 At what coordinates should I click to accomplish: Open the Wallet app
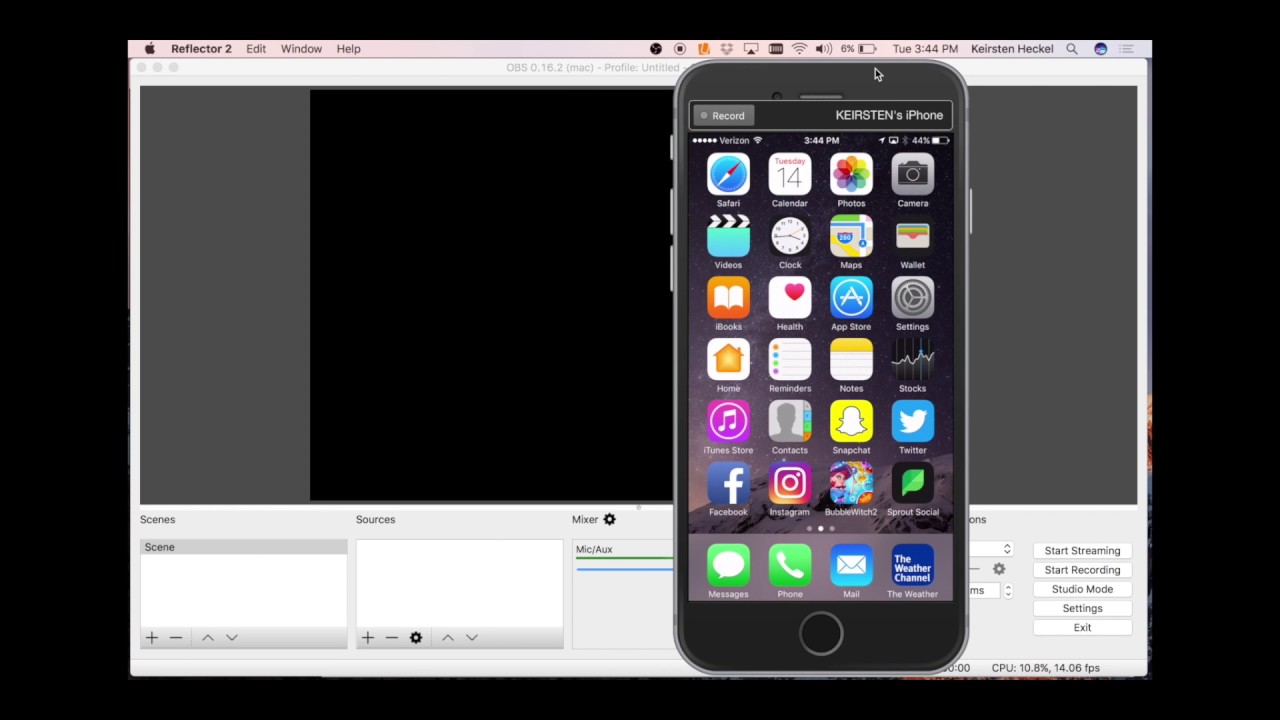click(913, 237)
